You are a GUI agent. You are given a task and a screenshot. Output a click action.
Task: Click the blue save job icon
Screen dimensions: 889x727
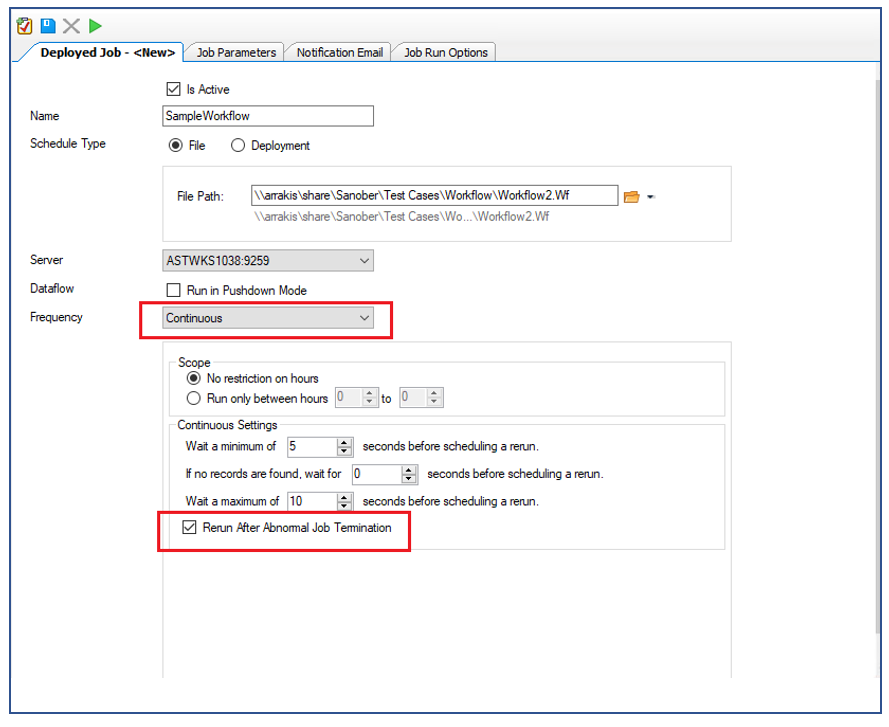[47, 26]
